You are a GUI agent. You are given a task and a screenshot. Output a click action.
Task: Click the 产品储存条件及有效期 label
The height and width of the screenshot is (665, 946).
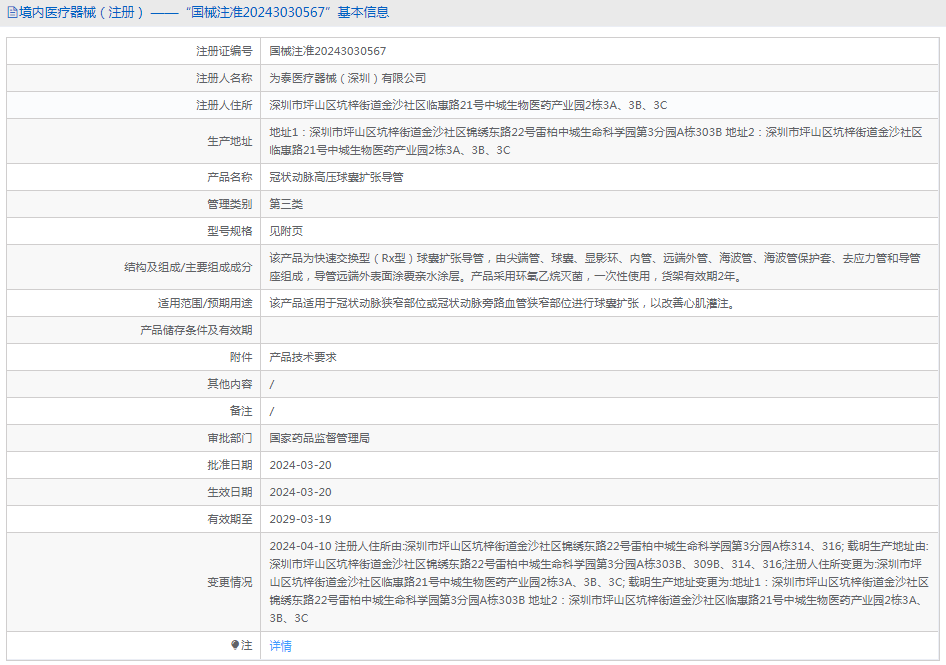196,331
